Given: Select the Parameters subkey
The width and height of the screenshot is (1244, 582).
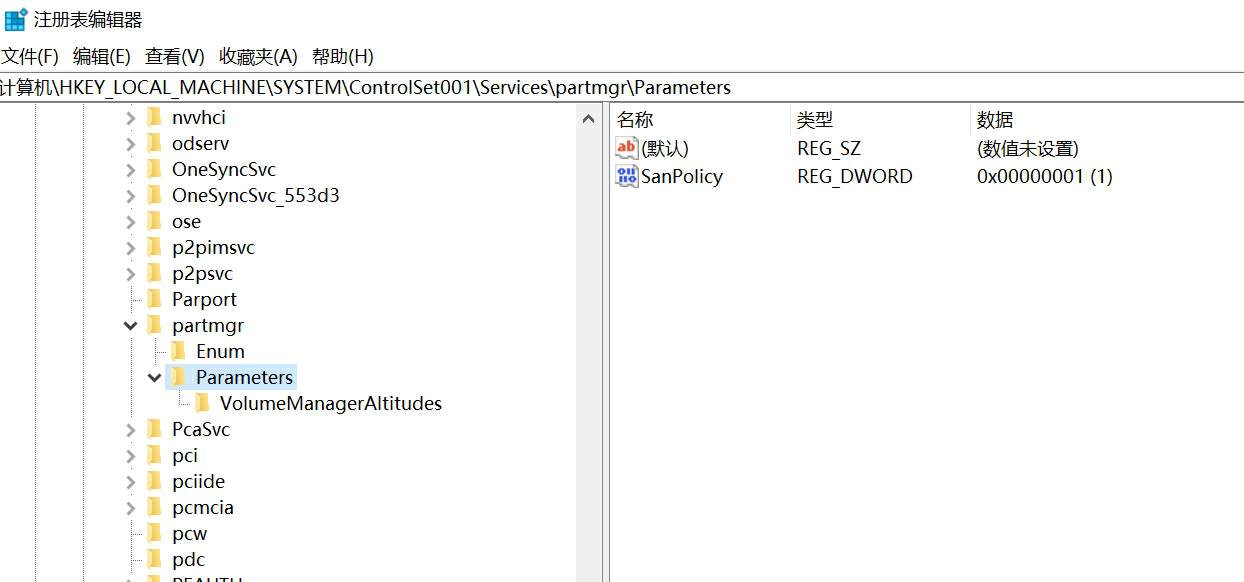Looking at the screenshot, I should coord(244,378).
